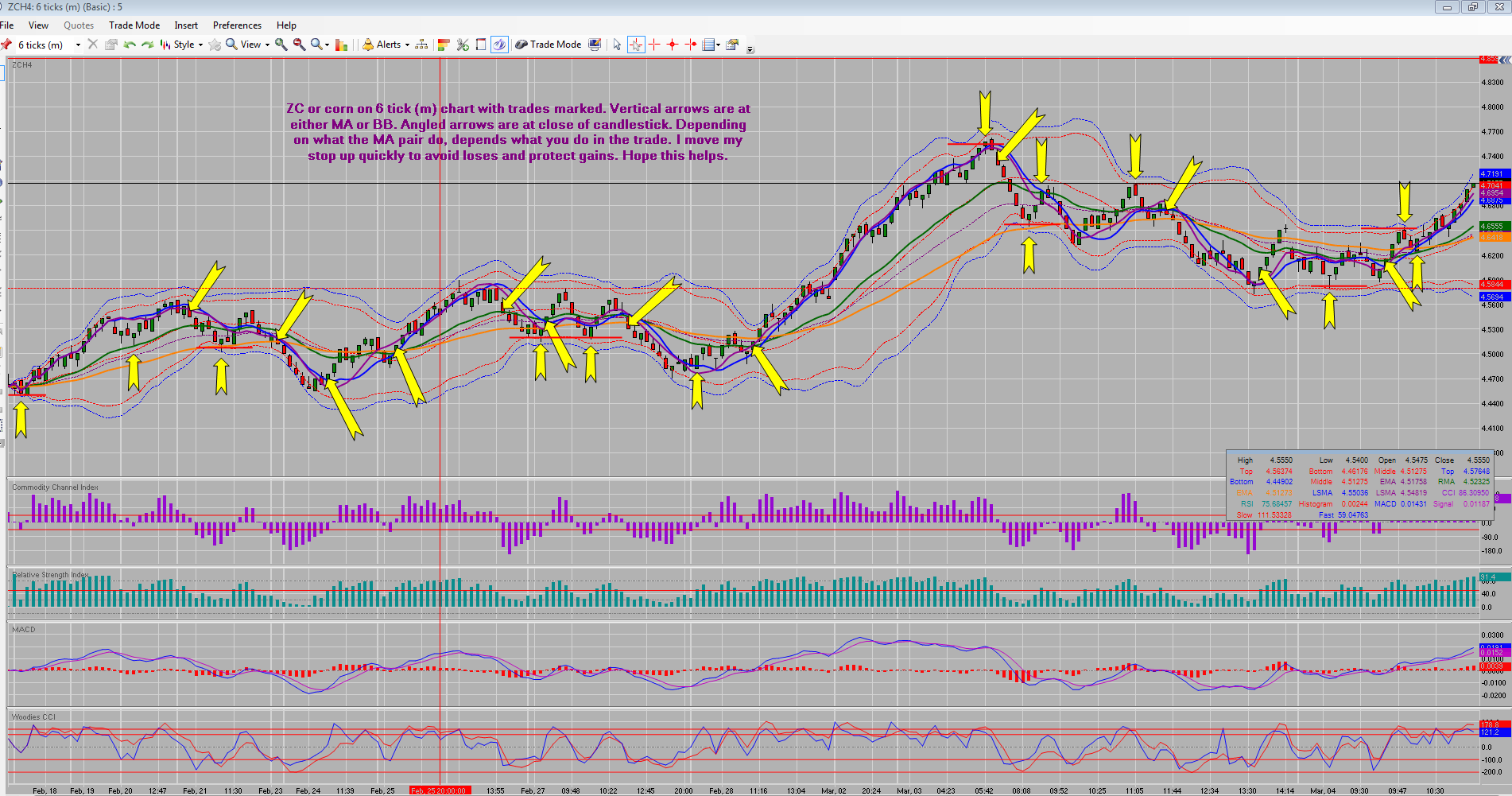Viewport: 1512px width, 796px height.
Task: Toggle the active crosshair cursor button
Action: [x=636, y=45]
